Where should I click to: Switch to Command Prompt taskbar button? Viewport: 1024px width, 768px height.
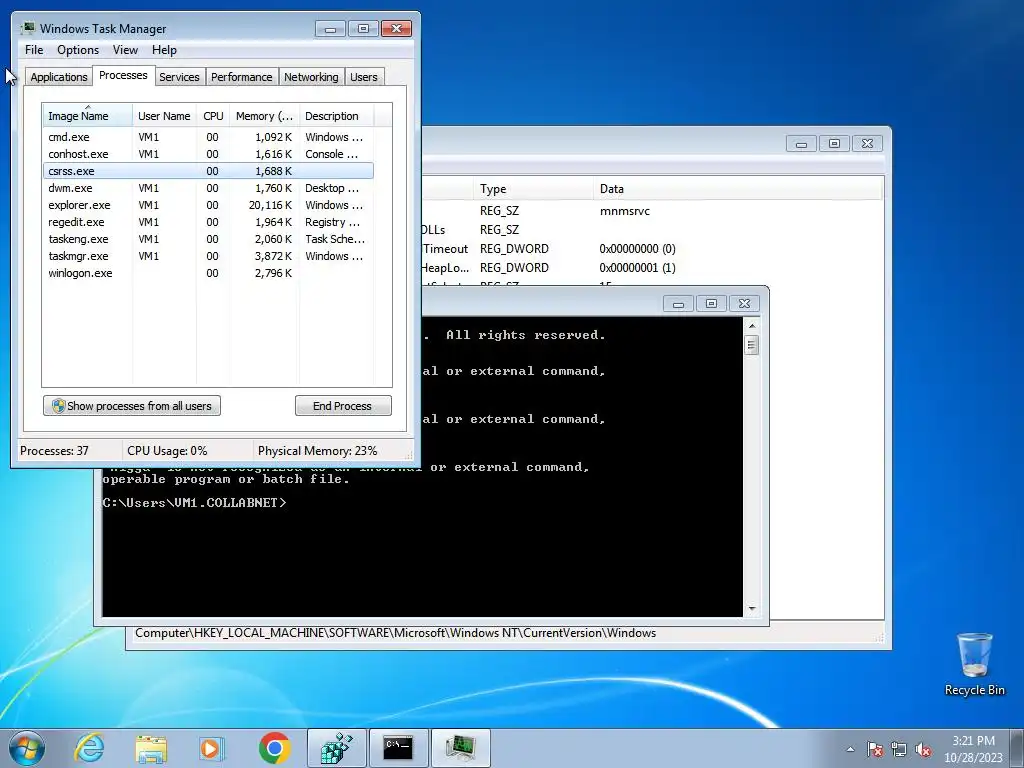398,748
